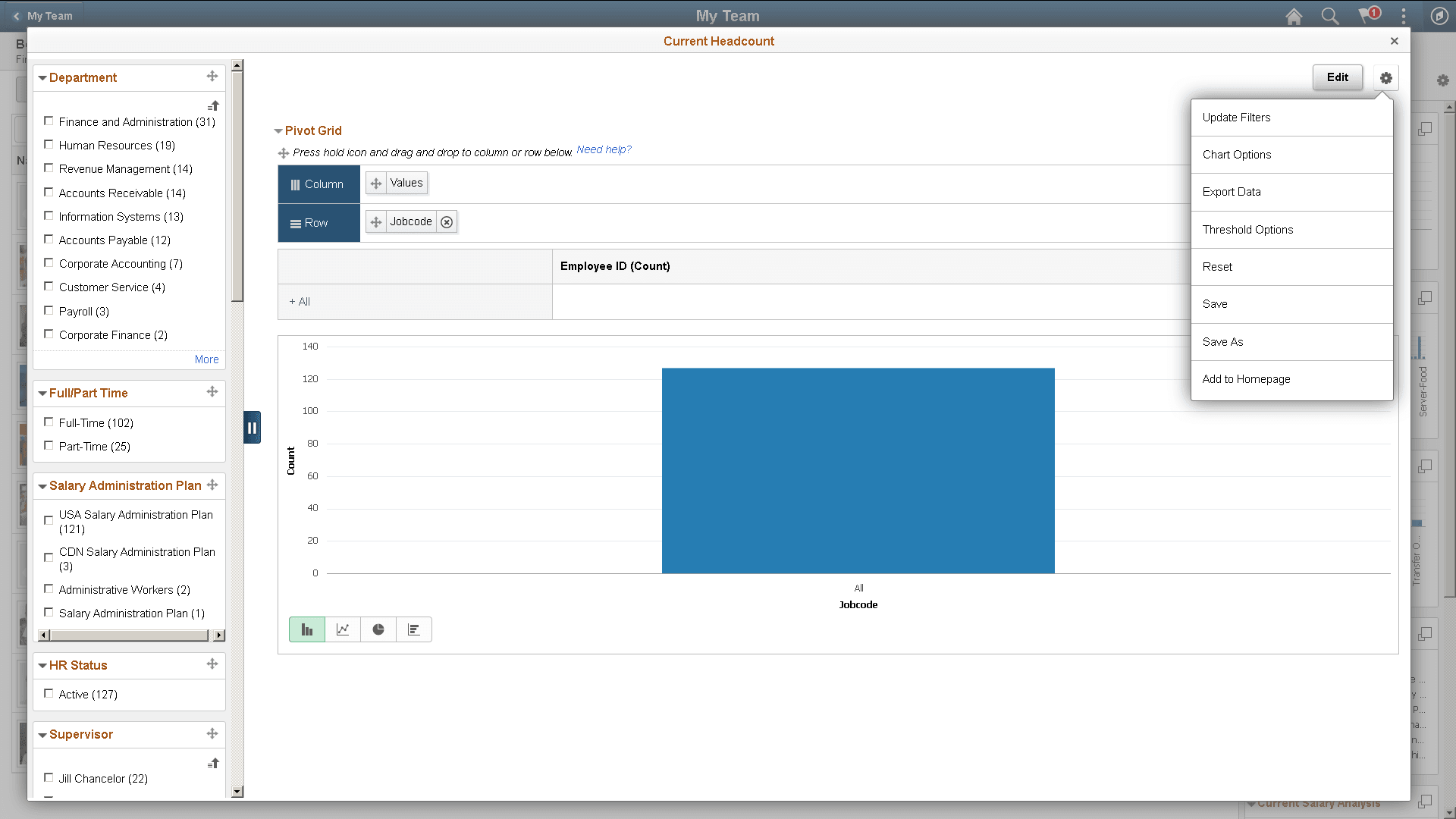Select vertical bar chart type icon
Screen dimensions: 1456x819
(x=307, y=629)
